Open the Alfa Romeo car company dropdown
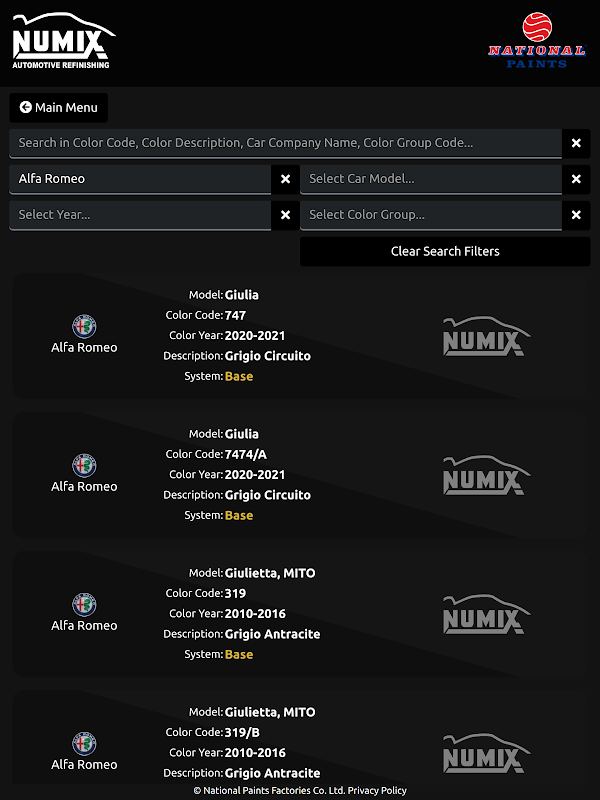The image size is (600, 800). click(140, 179)
